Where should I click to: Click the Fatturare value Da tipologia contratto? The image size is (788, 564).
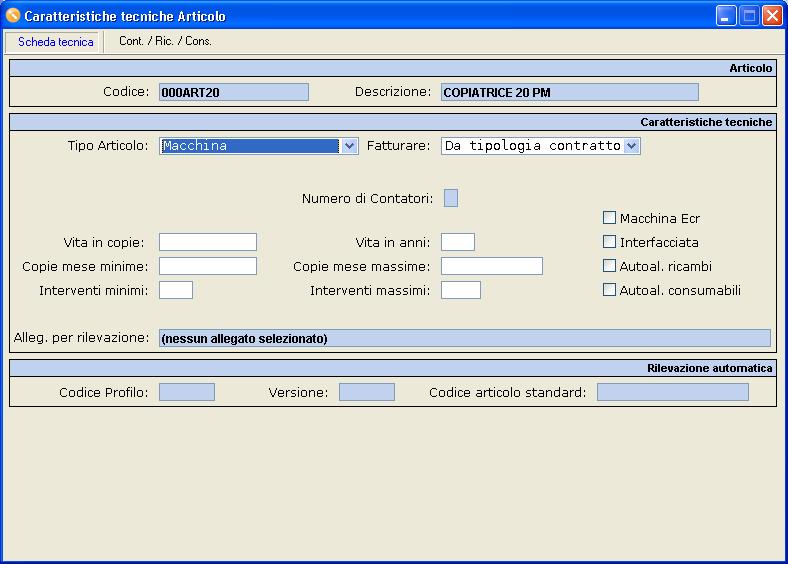533,146
